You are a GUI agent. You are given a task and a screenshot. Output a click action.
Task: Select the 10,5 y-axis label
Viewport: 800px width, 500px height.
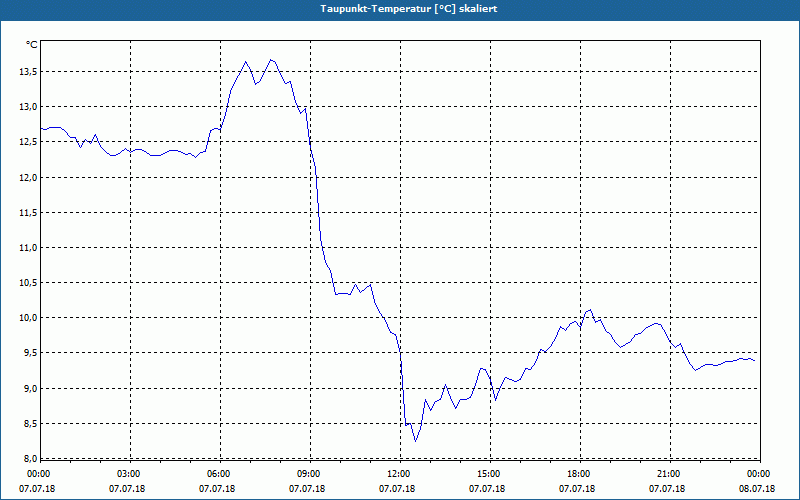tap(28, 283)
